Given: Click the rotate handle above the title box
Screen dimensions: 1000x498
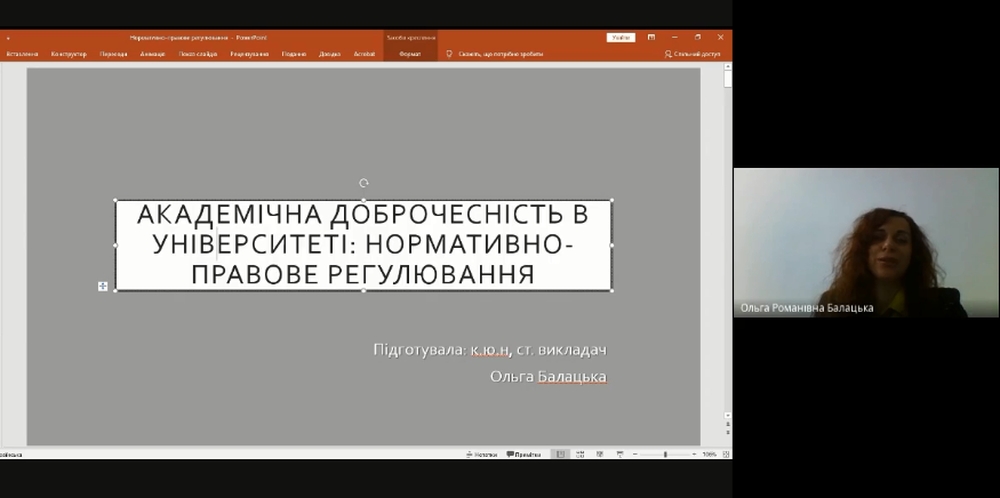Looking at the screenshot, I should (x=364, y=183).
